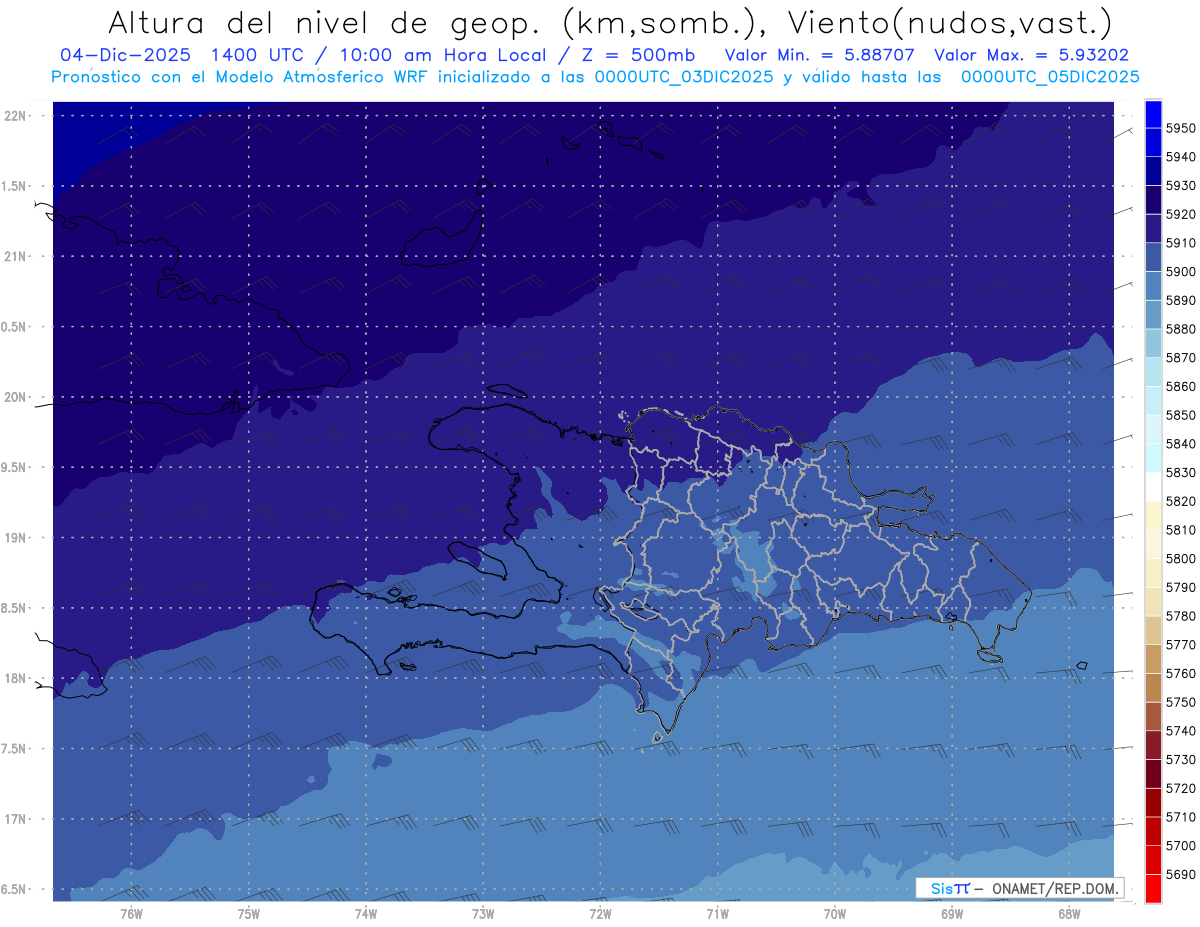Click the color bar segment between 5730 and 5740
Image resolution: width=1200 pixels, height=927 pixels.
(x=1153, y=745)
